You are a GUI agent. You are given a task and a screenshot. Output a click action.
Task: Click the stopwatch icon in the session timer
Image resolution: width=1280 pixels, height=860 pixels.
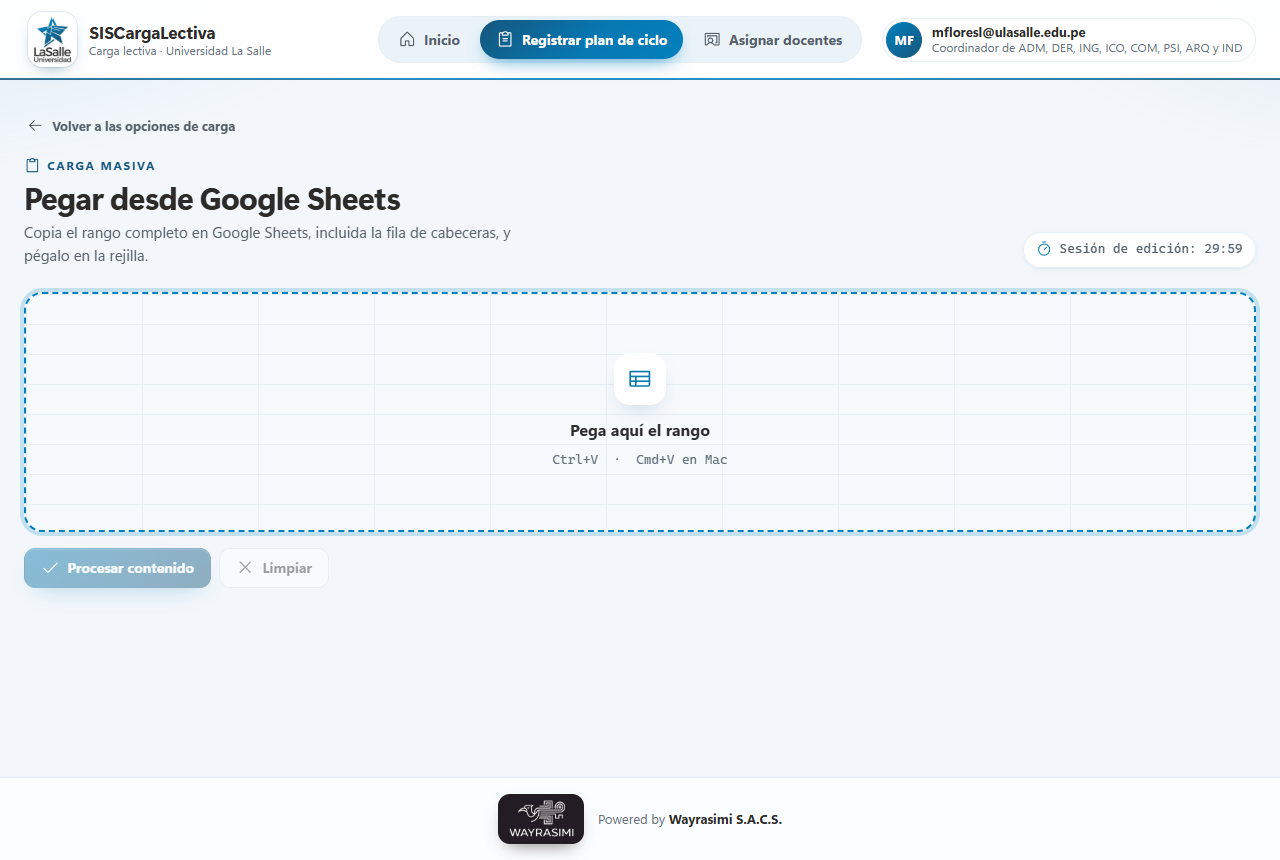(x=1044, y=249)
